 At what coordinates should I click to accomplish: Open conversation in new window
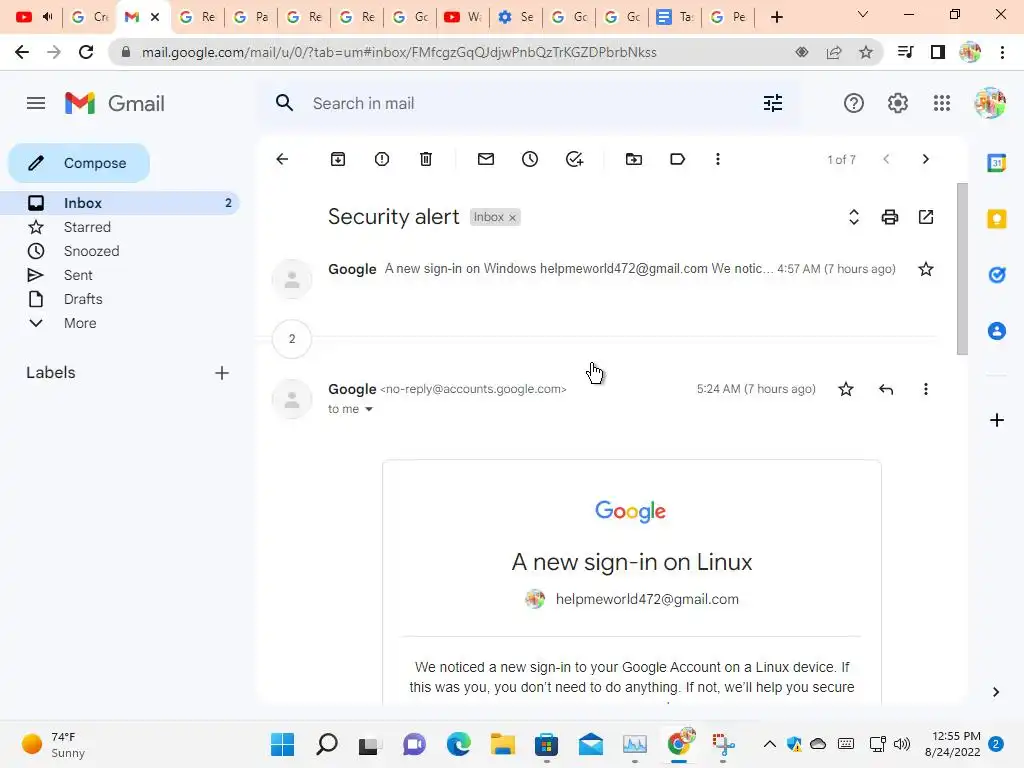click(x=926, y=217)
